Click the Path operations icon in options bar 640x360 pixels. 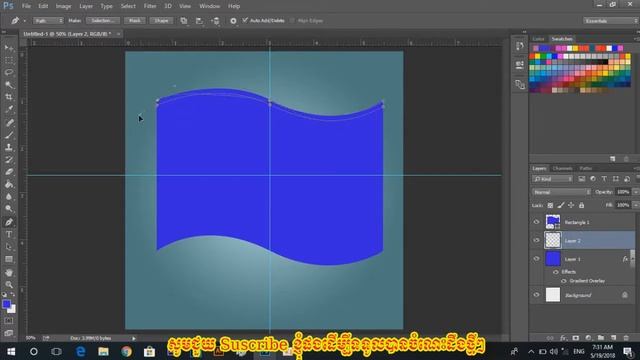184,20
